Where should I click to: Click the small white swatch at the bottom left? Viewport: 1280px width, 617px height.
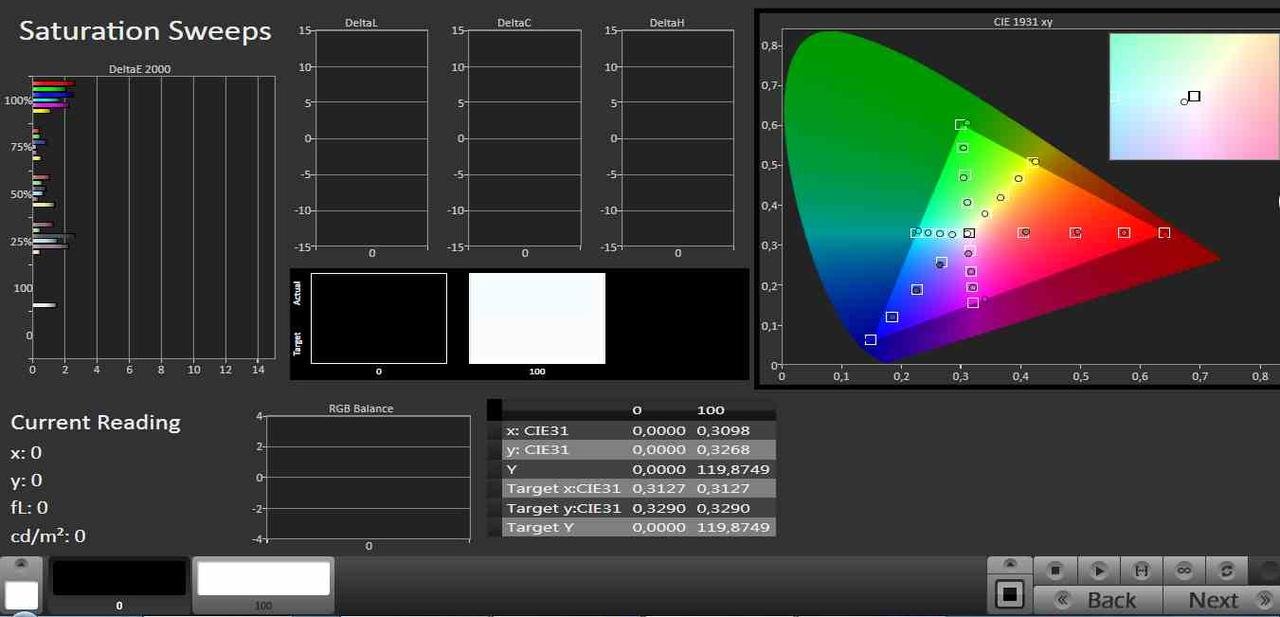[21, 596]
